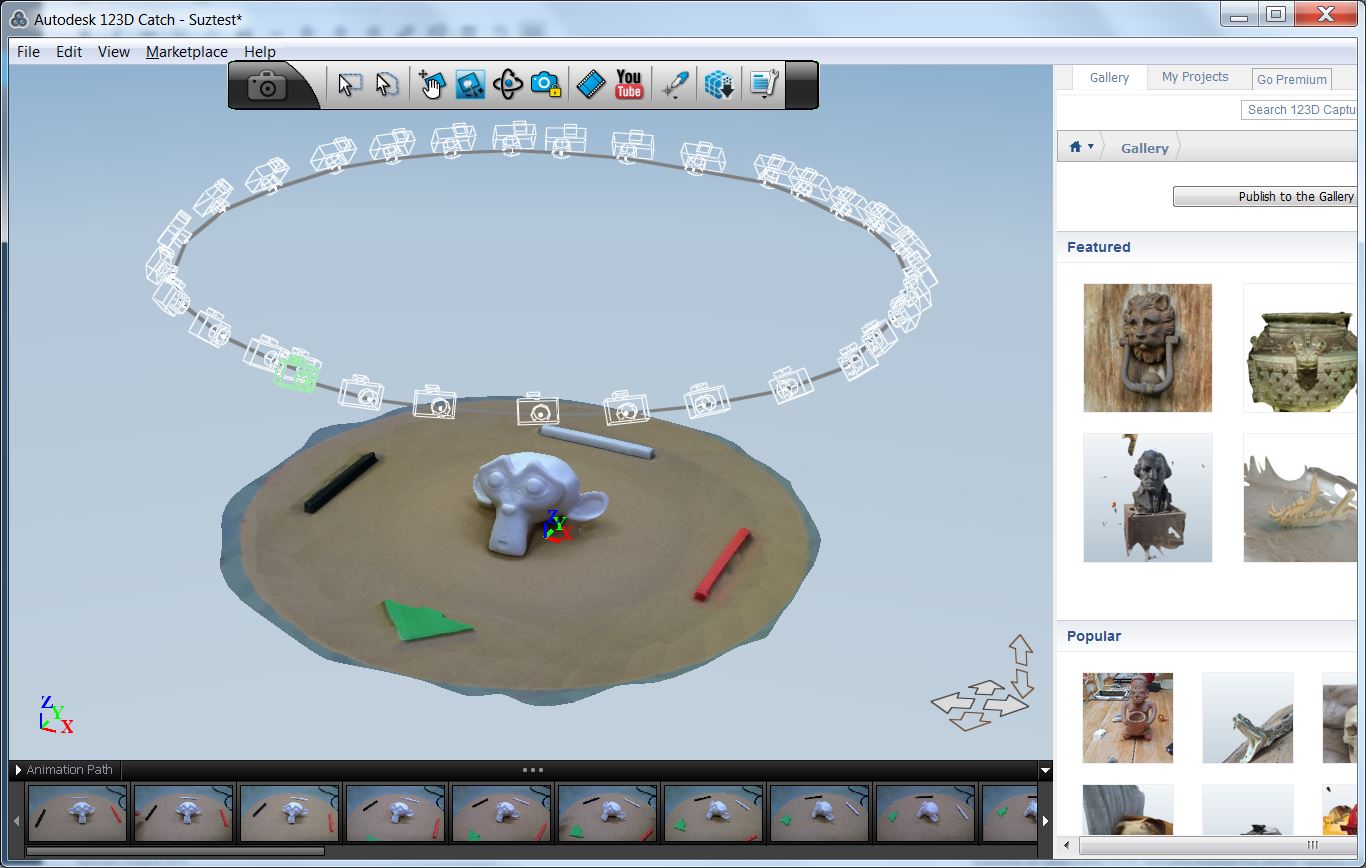This screenshot has height=868, width=1366.
Task: Select the first photo thumbnail in the filmstrip
Action: click(77, 813)
